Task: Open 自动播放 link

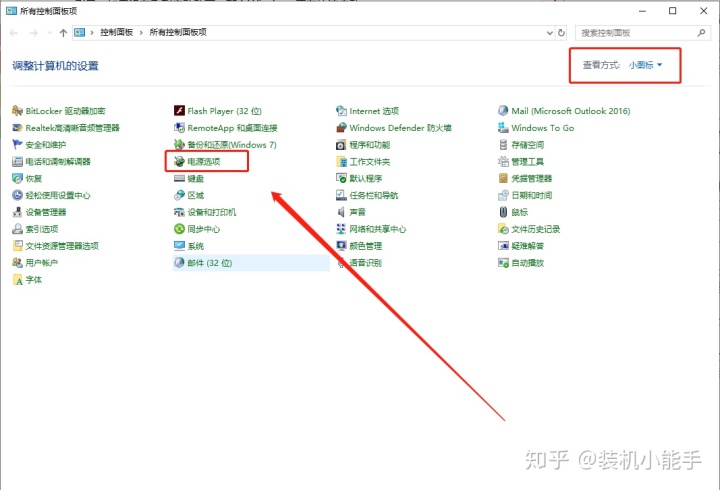Action: coord(528,263)
